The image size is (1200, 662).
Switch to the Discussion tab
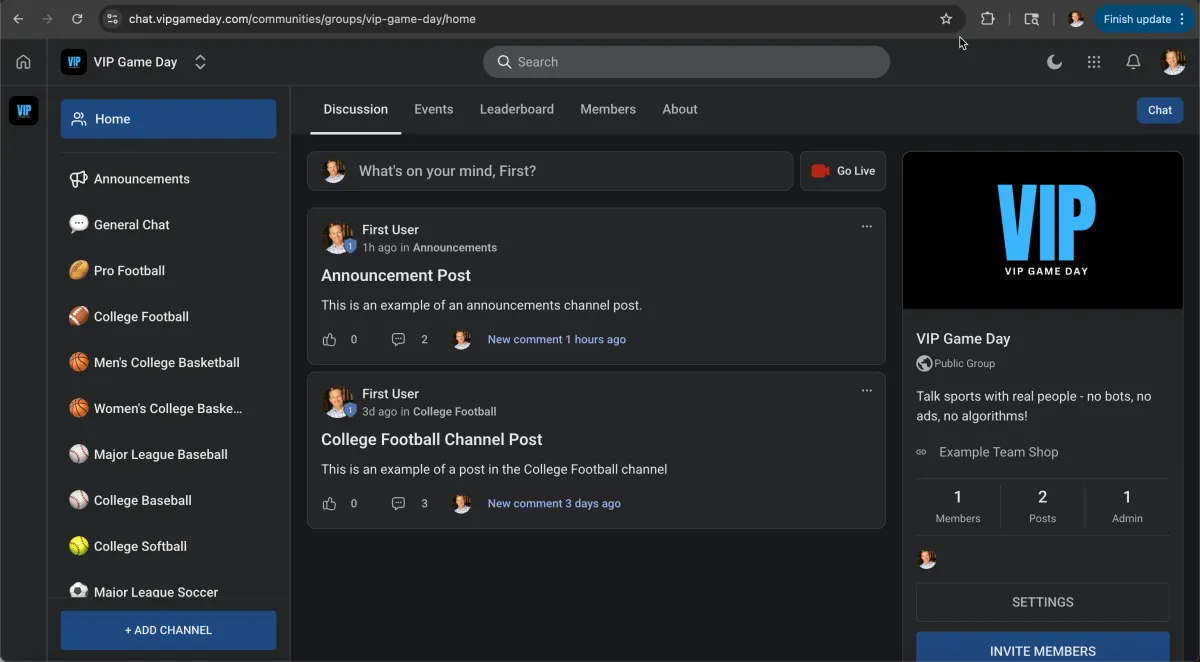[355, 109]
